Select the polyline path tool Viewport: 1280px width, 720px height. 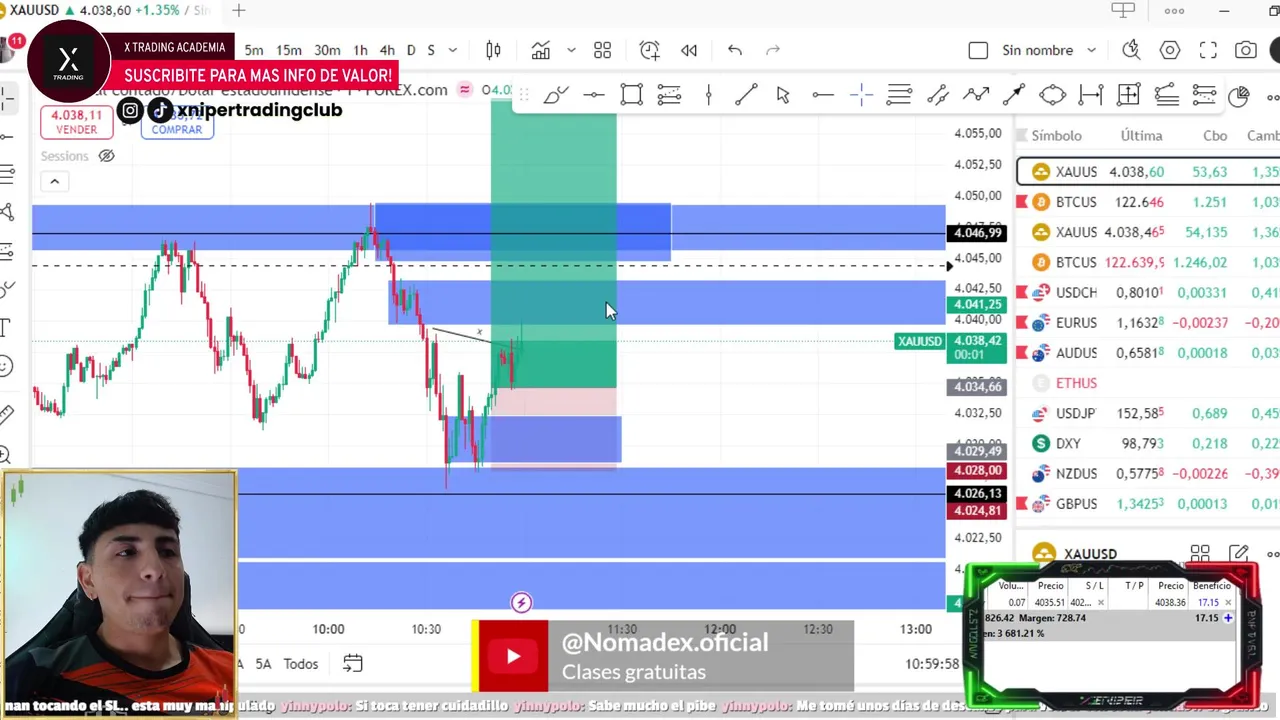pos(975,95)
